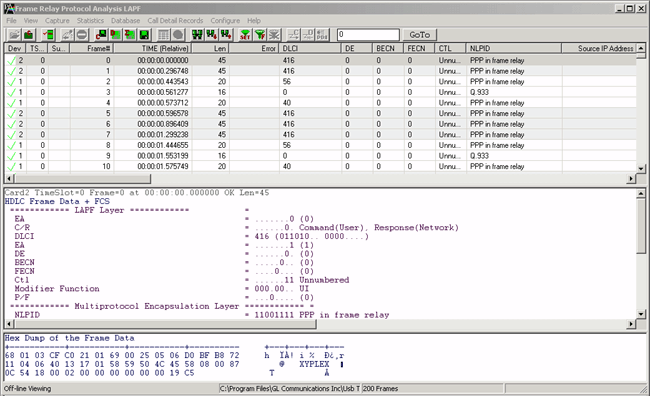The image size is (650, 396).
Task: Click the Frame# column header
Action: (92, 49)
